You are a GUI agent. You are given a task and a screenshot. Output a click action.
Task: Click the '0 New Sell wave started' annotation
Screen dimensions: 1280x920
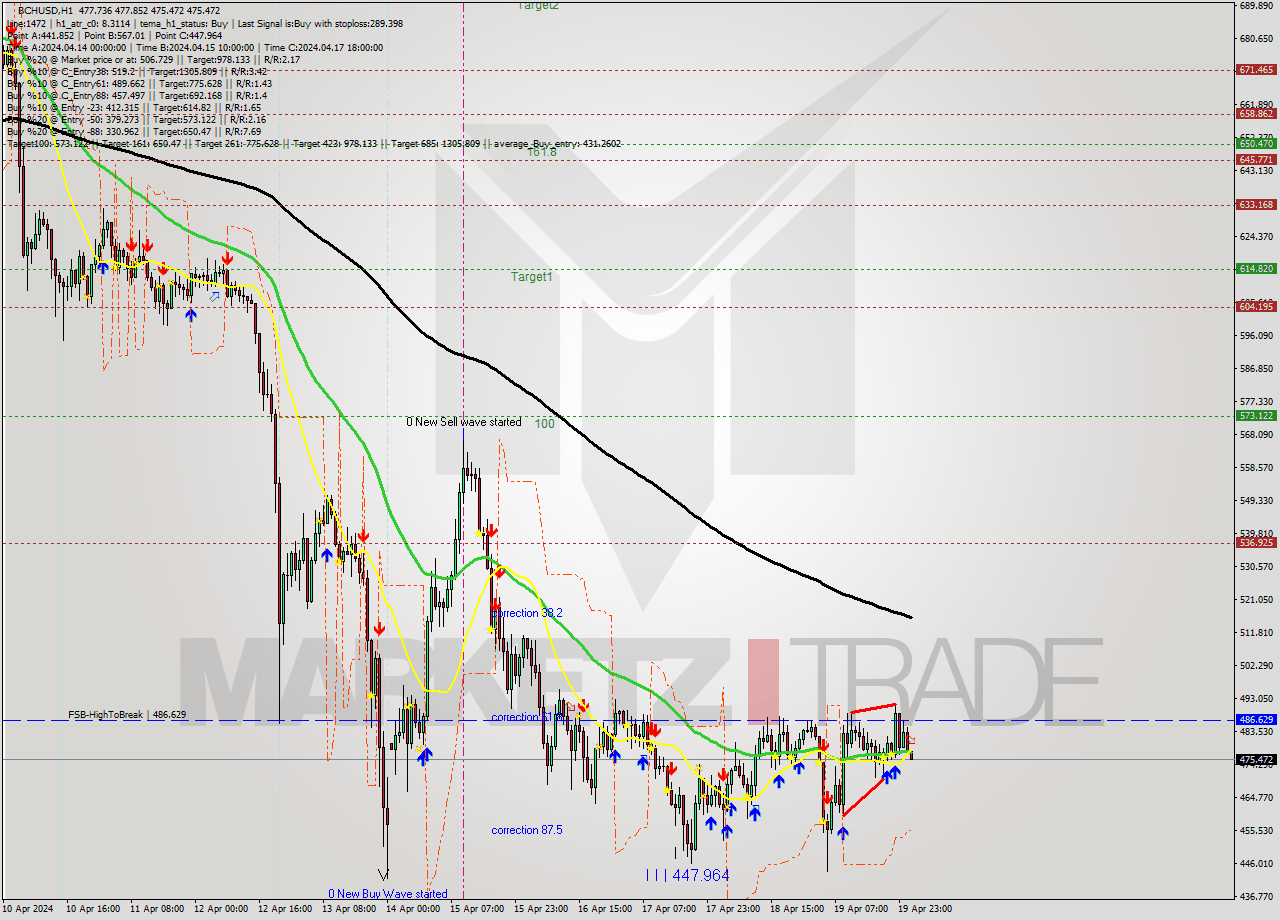point(463,422)
